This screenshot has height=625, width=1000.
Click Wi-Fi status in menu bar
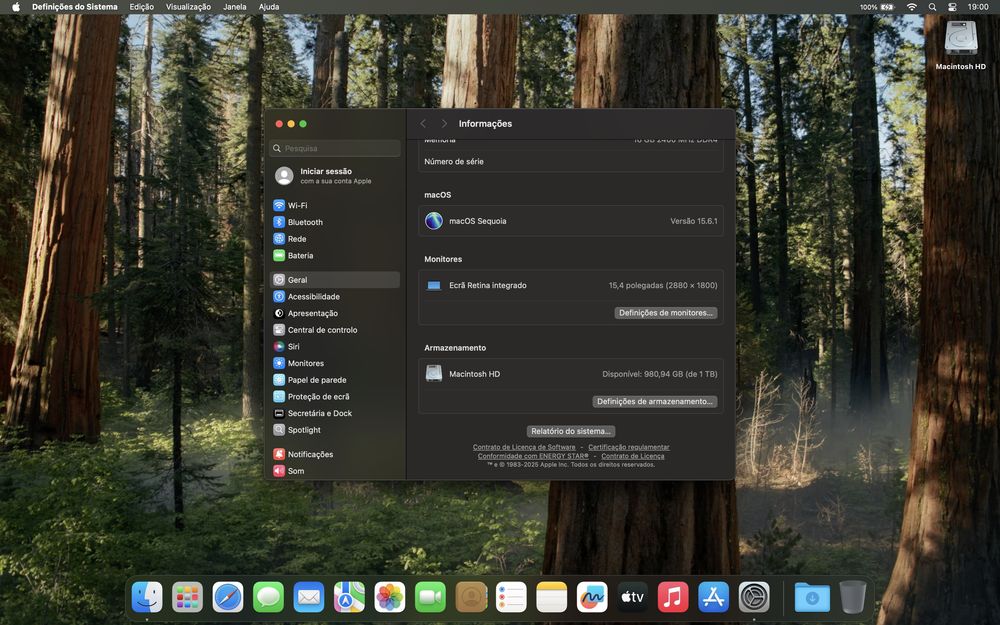[x=912, y=7]
